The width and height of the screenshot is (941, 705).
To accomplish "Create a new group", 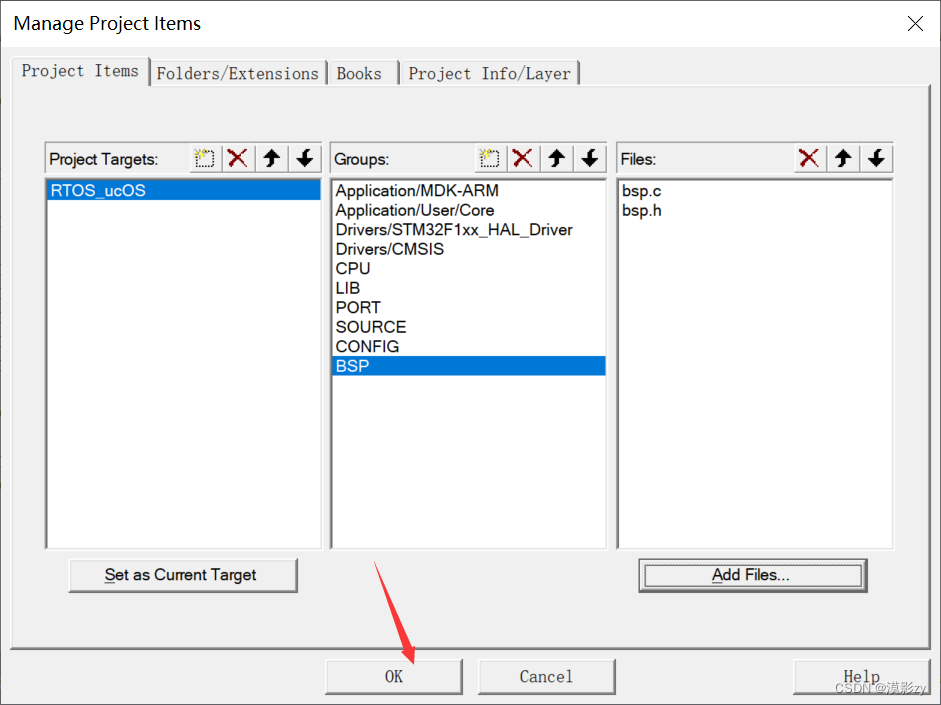I will click(x=490, y=158).
